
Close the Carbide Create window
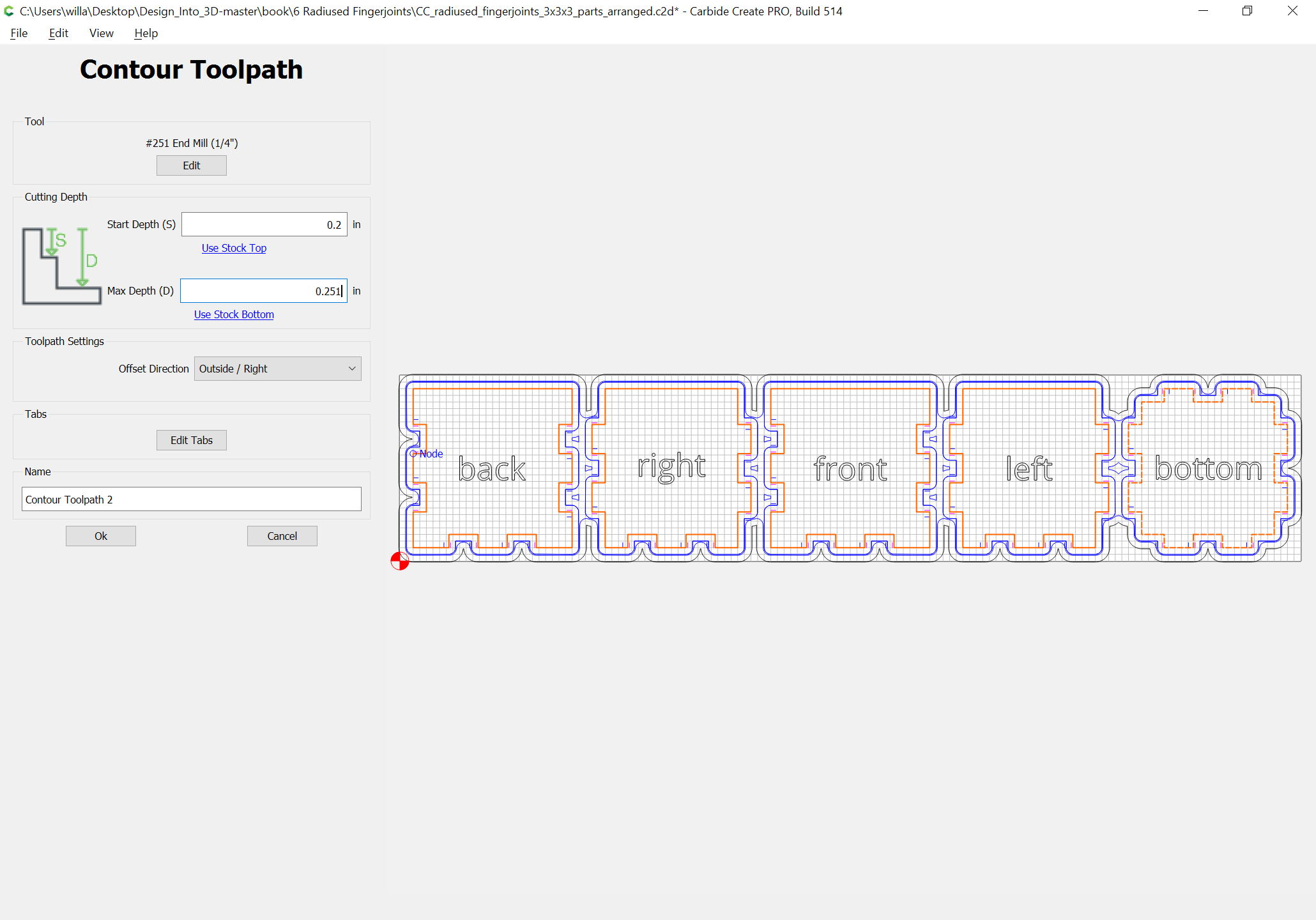tap(1292, 11)
